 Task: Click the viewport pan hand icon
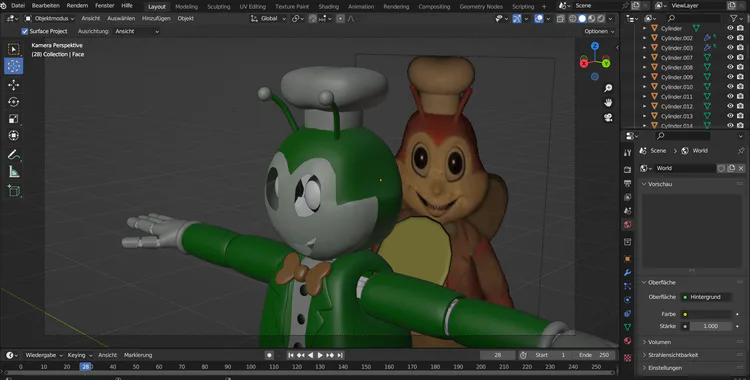pyautogui.click(x=608, y=102)
